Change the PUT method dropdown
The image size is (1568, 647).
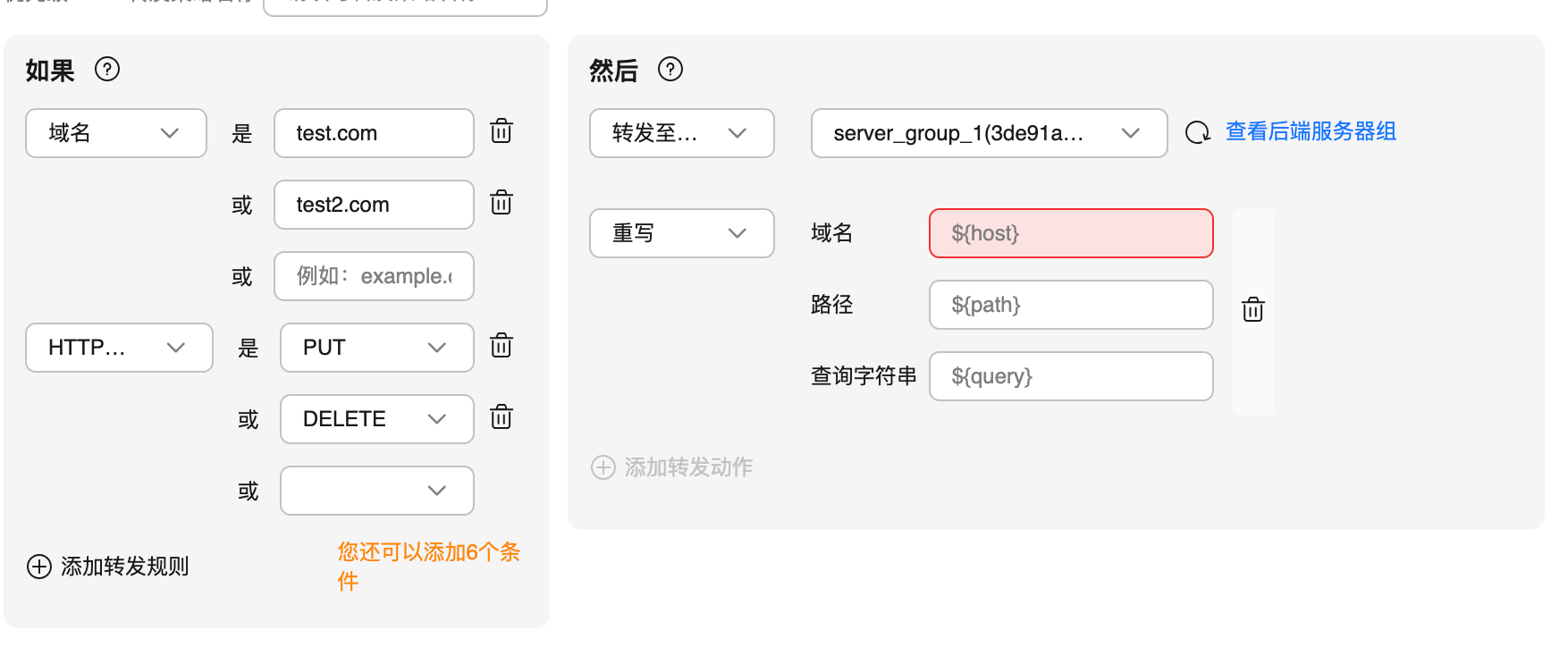point(376,348)
